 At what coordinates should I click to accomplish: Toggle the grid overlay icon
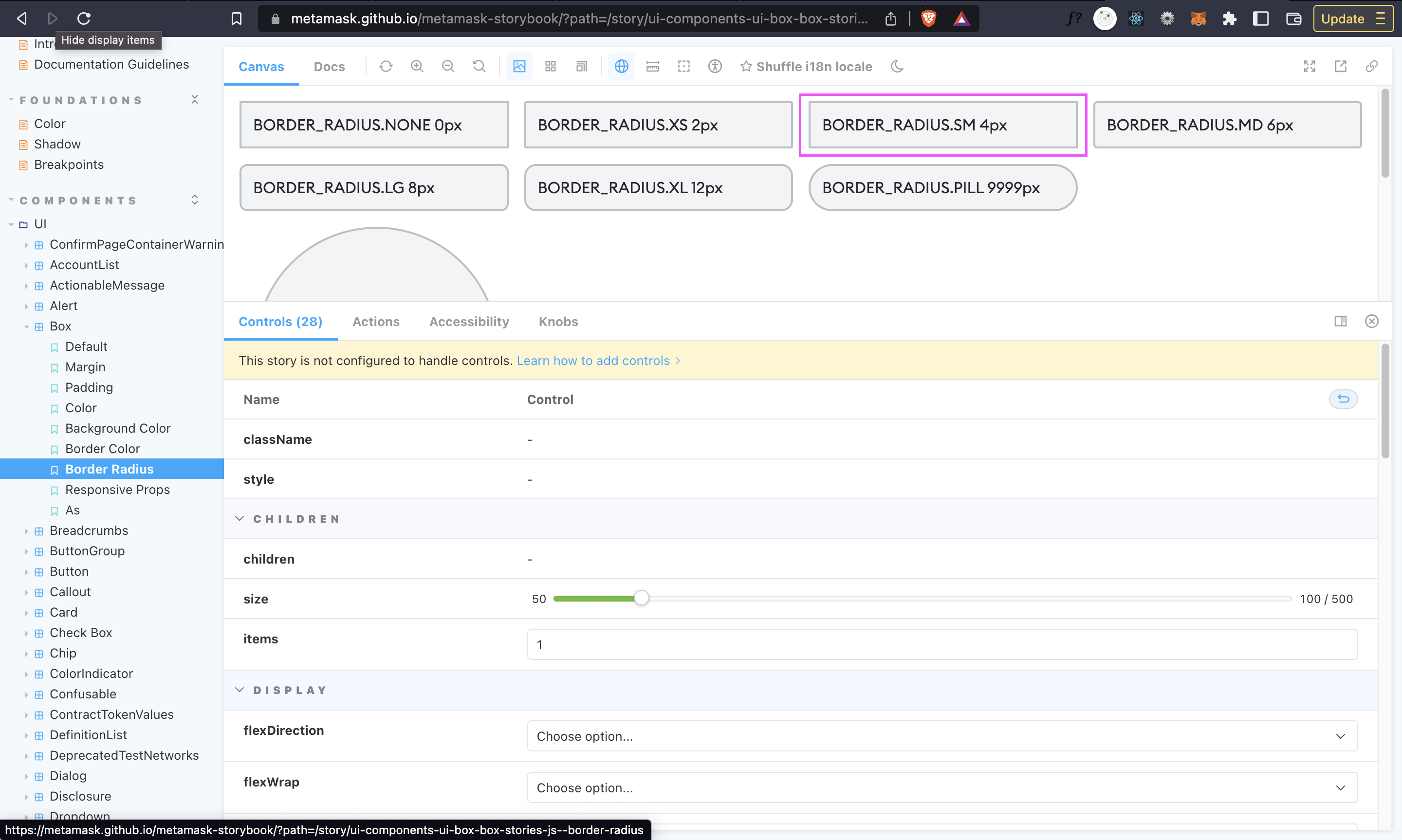click(x=550, y=66)
